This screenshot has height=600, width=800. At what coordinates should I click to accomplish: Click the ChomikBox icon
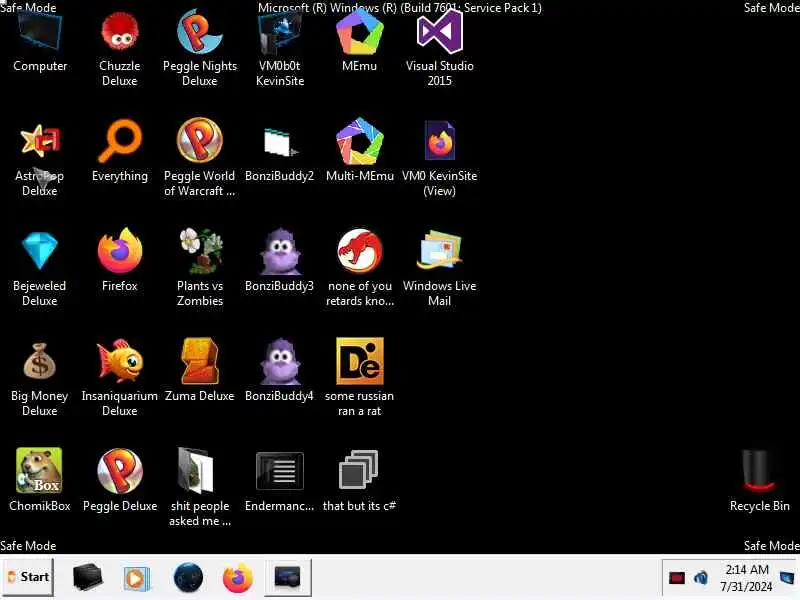pos(39,470)
